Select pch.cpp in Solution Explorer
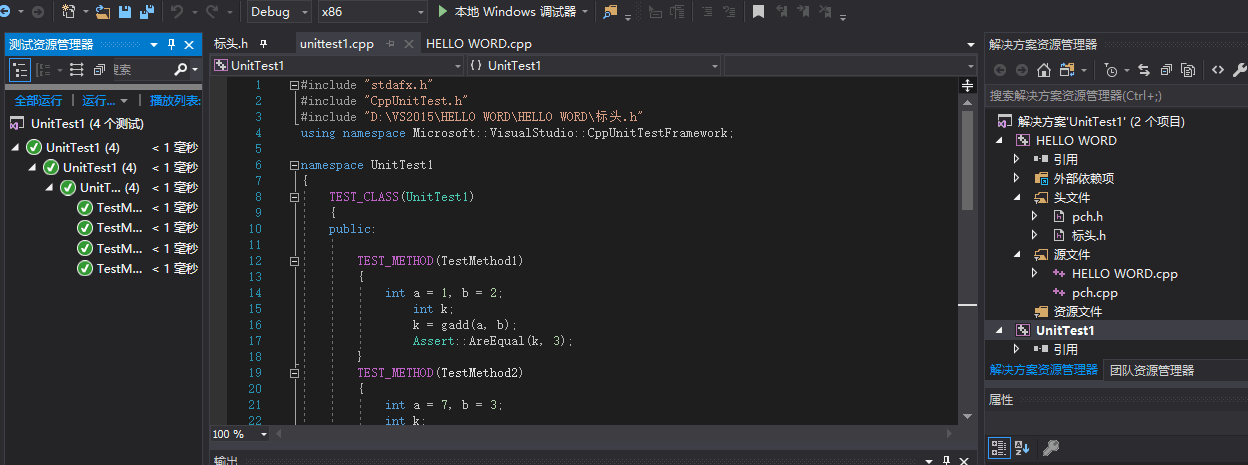Image resolution: width=1248 pixels, height=465 pixels. point(1094,293)
